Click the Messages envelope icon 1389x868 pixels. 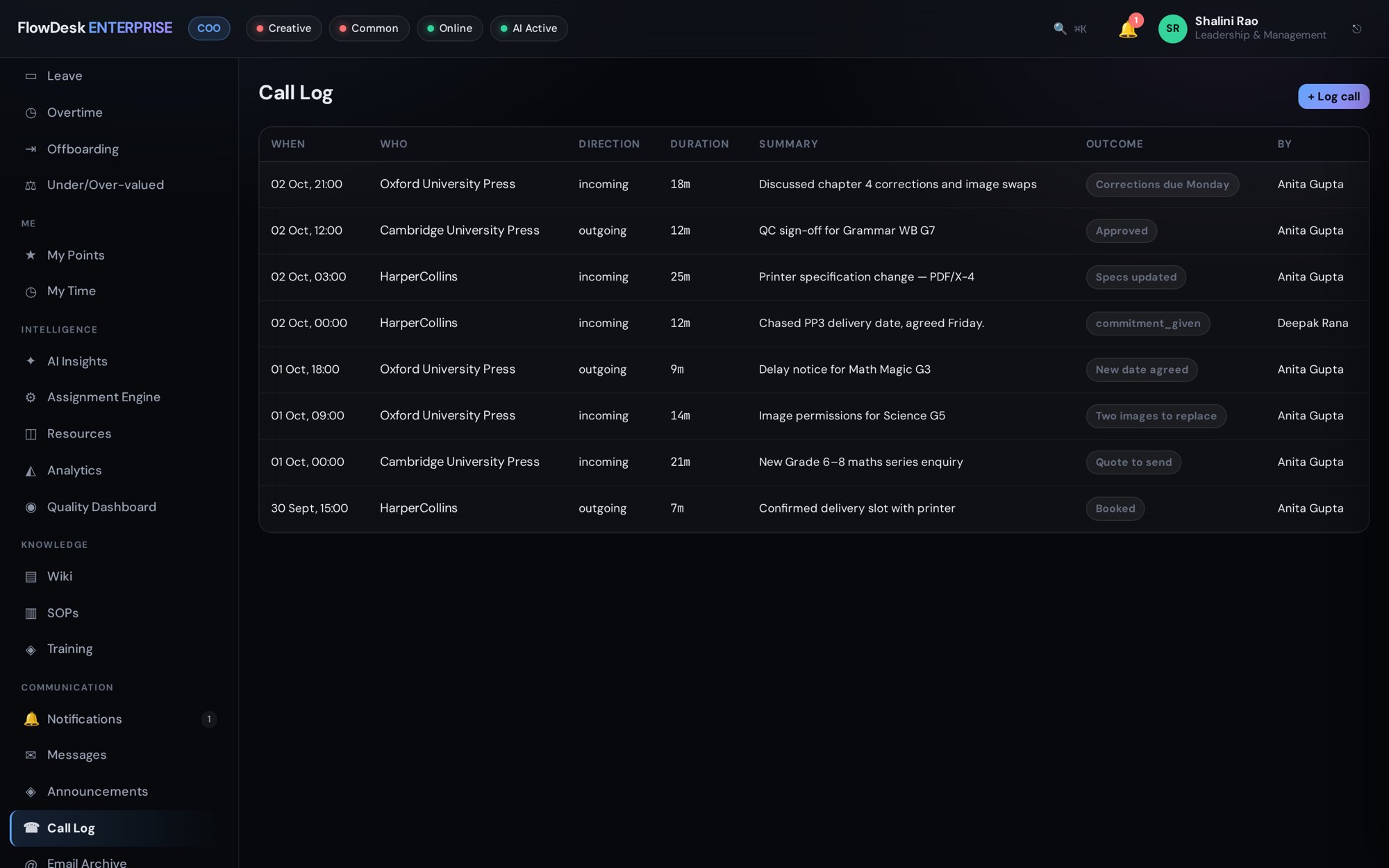[x=31, y=755]
